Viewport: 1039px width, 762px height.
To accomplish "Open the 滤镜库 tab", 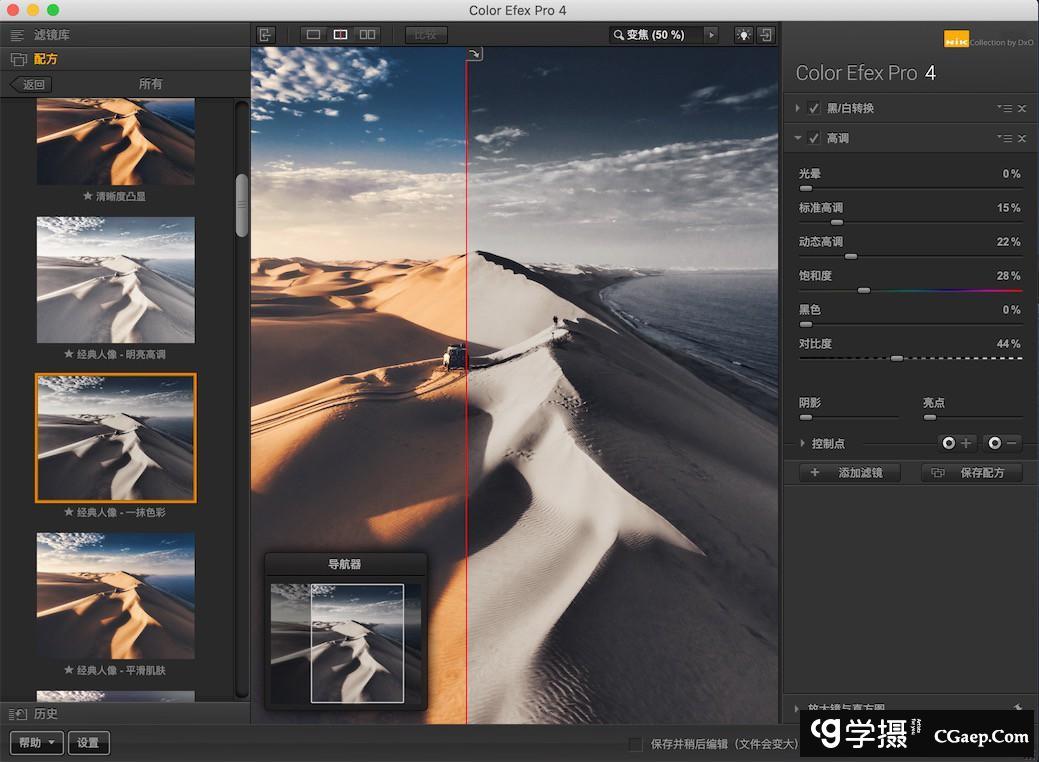I will pos(51,35).
